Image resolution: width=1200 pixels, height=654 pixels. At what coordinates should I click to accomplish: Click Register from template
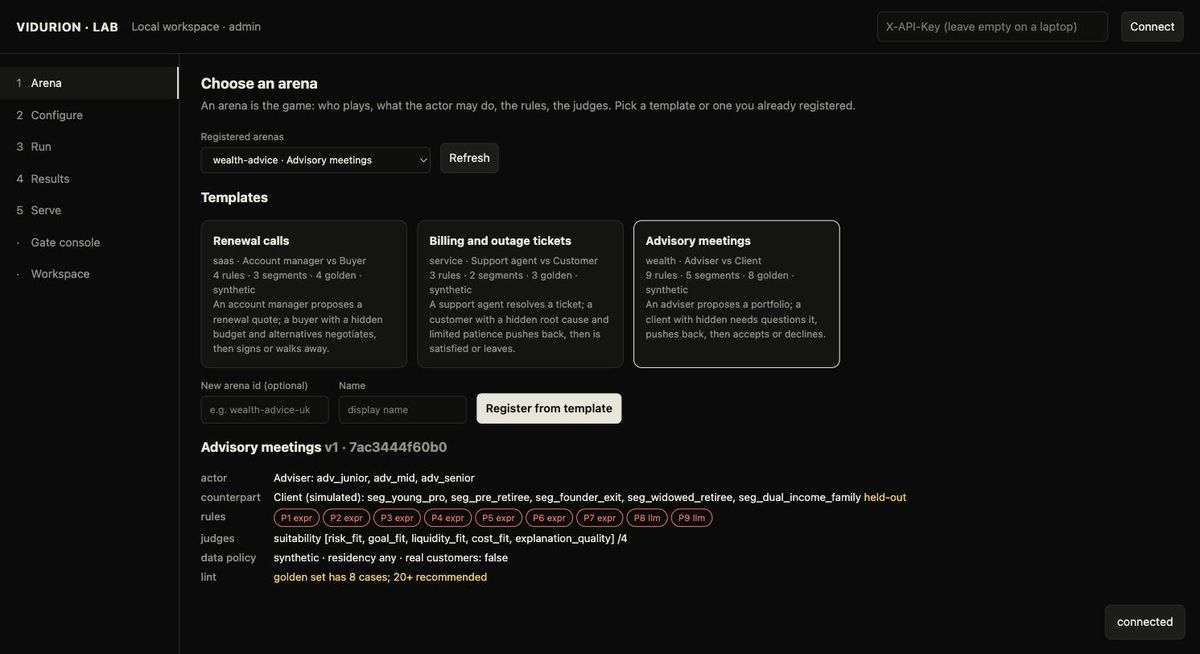pyautogui.click(x=549, y=408)
